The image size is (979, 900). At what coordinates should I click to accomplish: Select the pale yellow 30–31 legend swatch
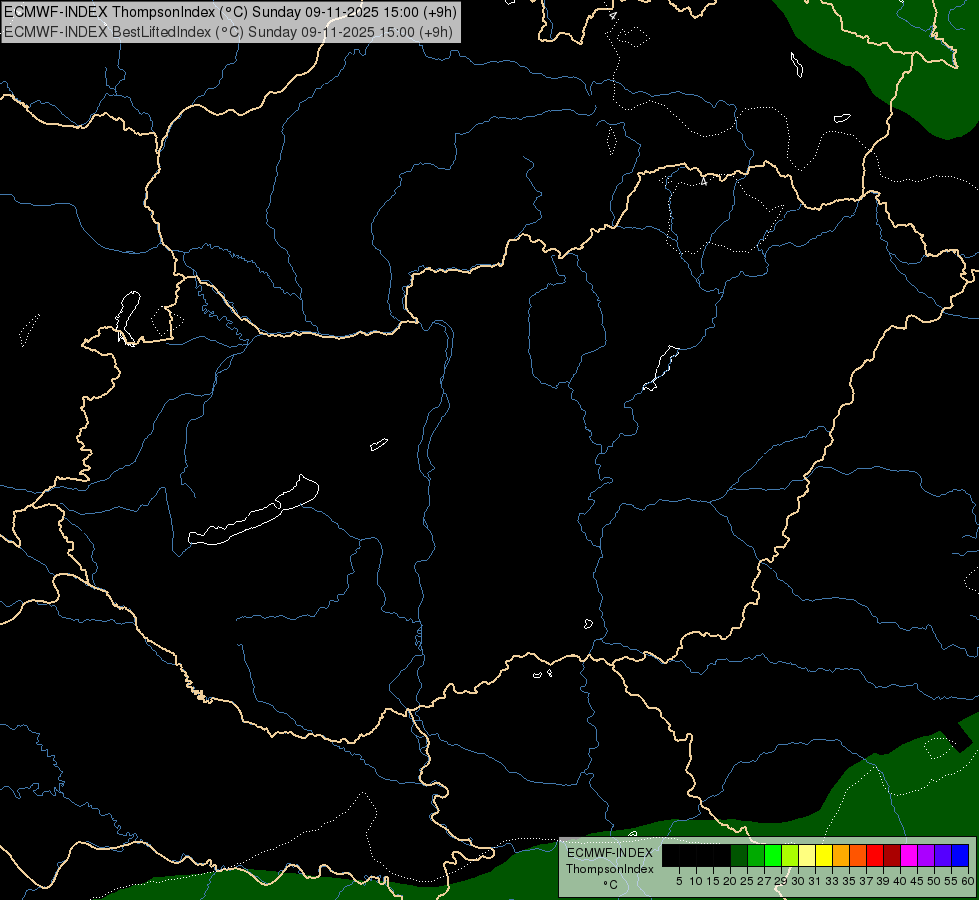point(807,855)
